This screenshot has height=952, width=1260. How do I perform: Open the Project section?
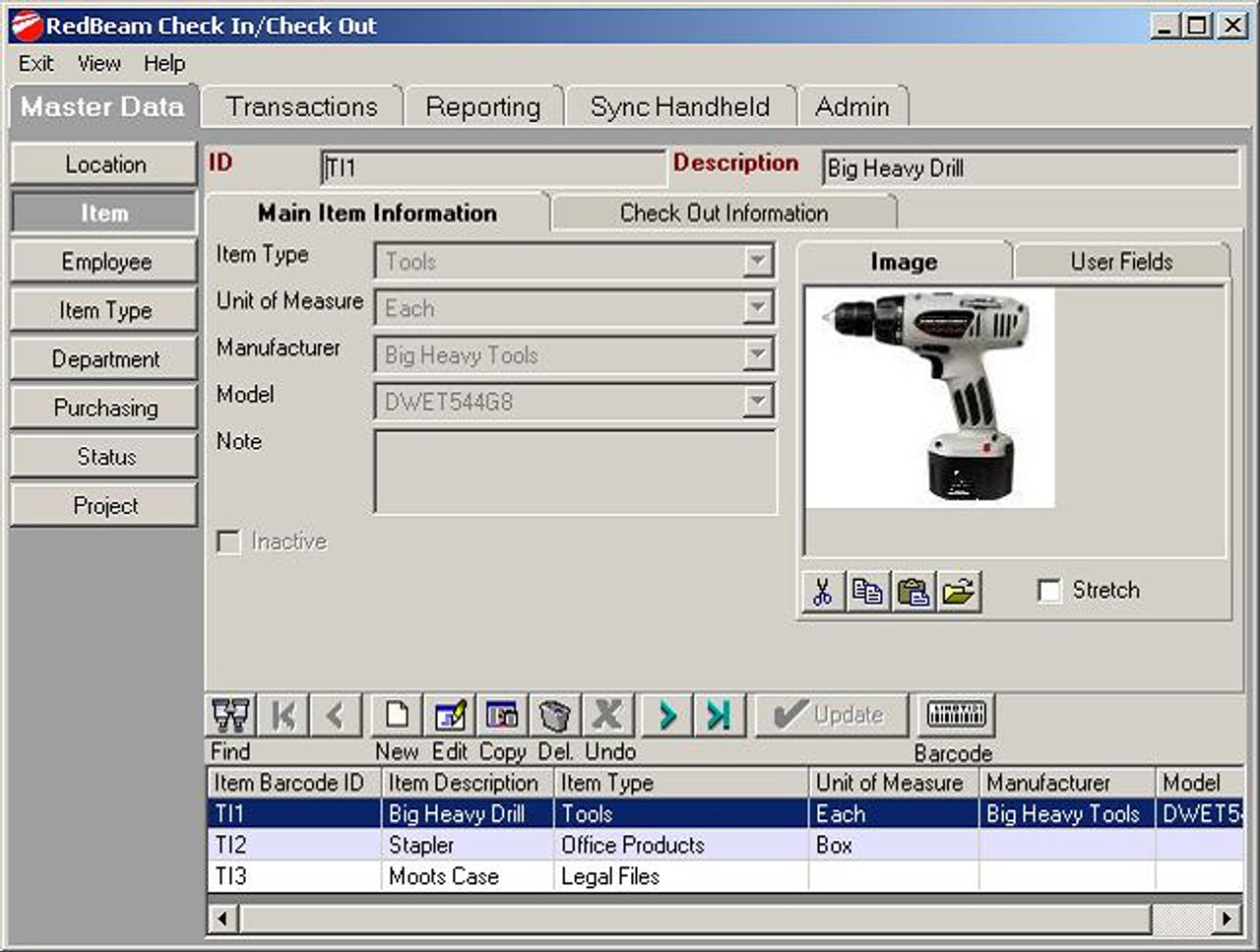[x=104, y=505]
